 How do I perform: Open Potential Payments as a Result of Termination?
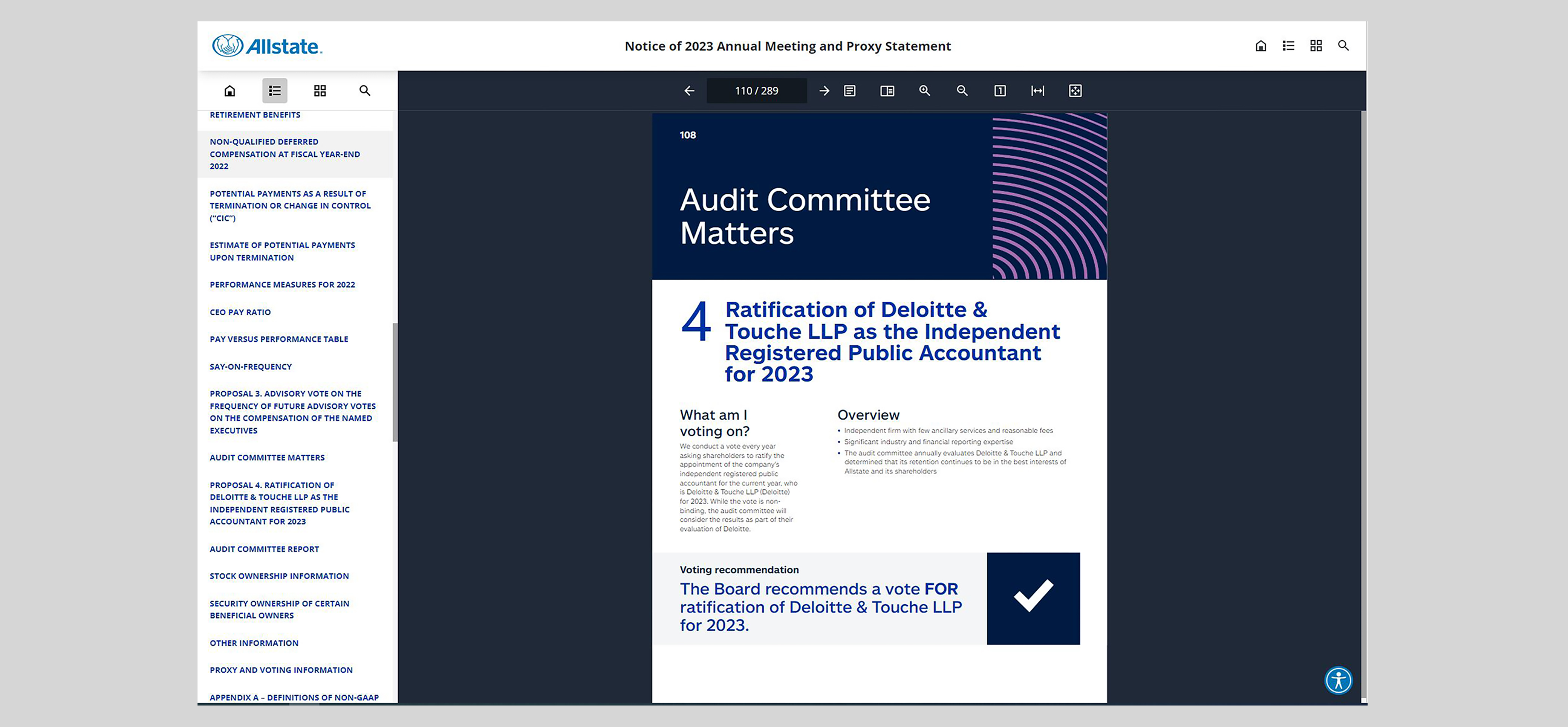[x=290, y=206]
